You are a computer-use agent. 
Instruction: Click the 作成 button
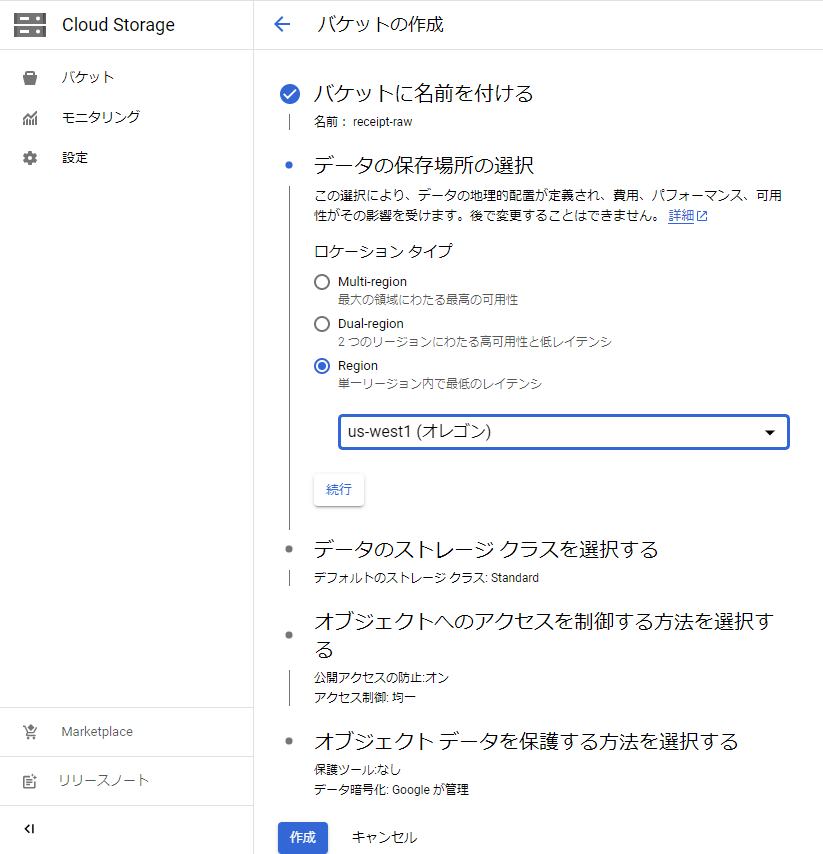point(303,837)
